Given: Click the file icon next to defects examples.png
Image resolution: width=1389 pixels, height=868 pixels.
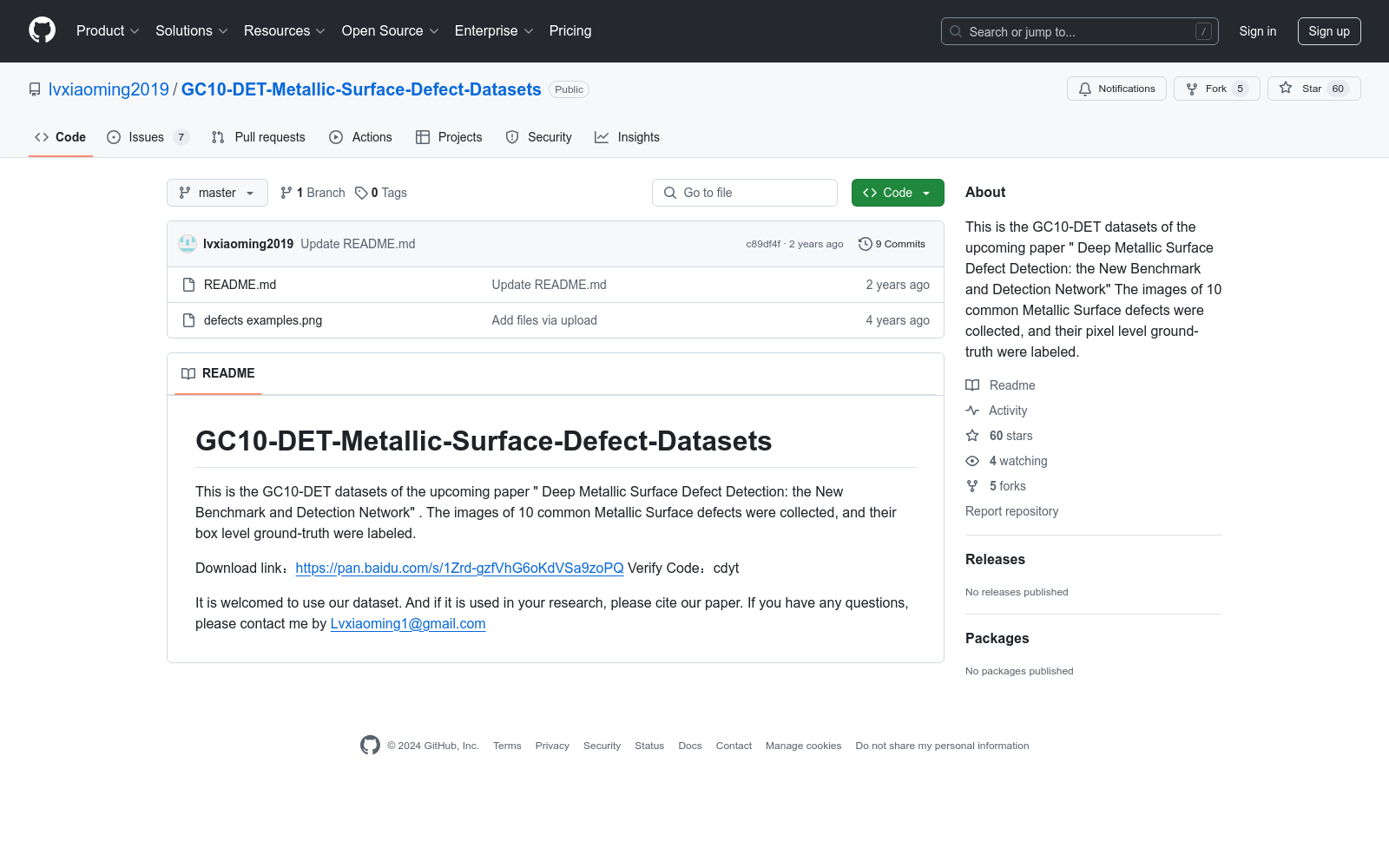Looking at the screenshot, I should (x=188, y=320).
